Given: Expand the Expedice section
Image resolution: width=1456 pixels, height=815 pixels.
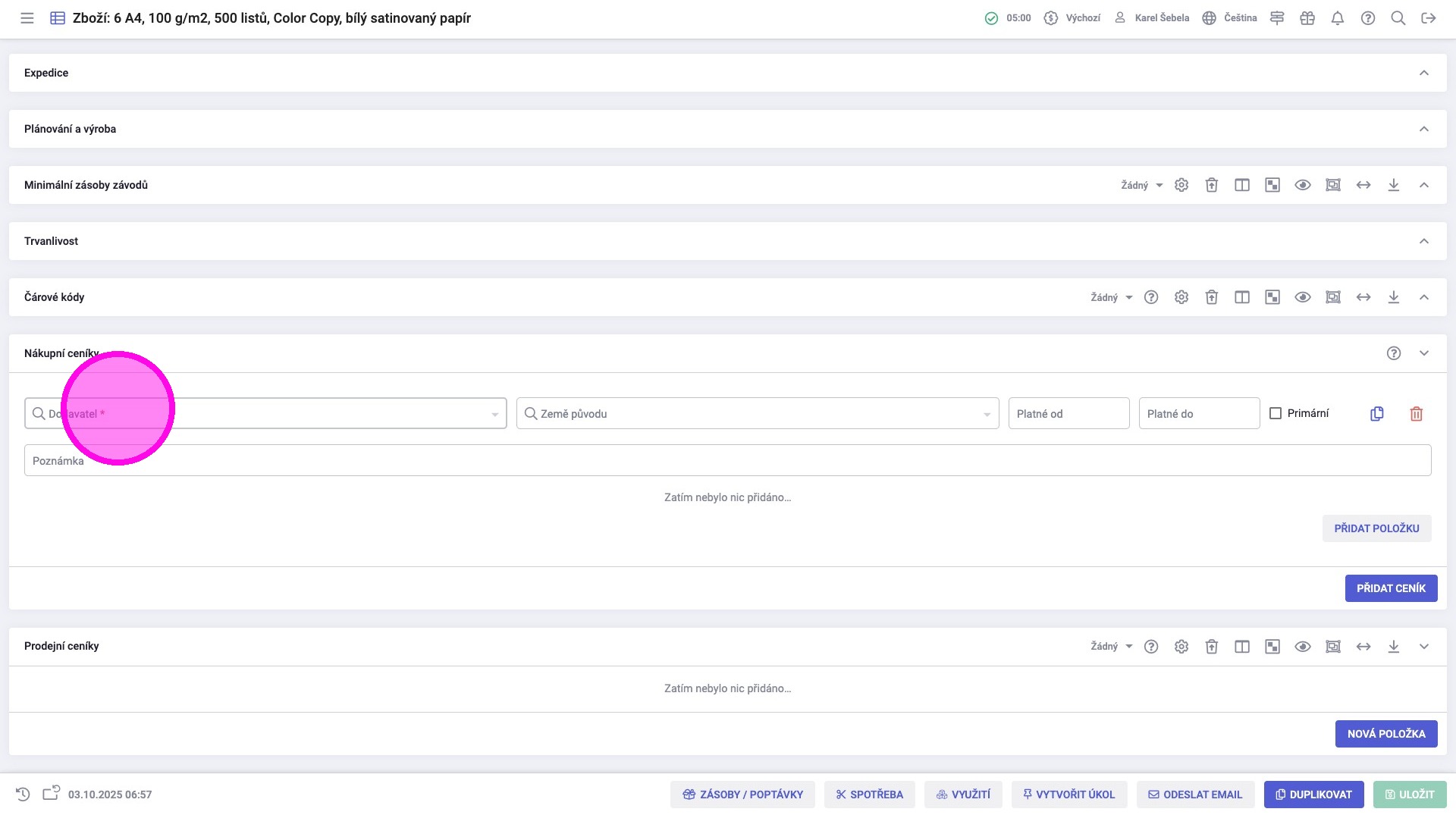Looking at the screenshot, I should 1424,73.
